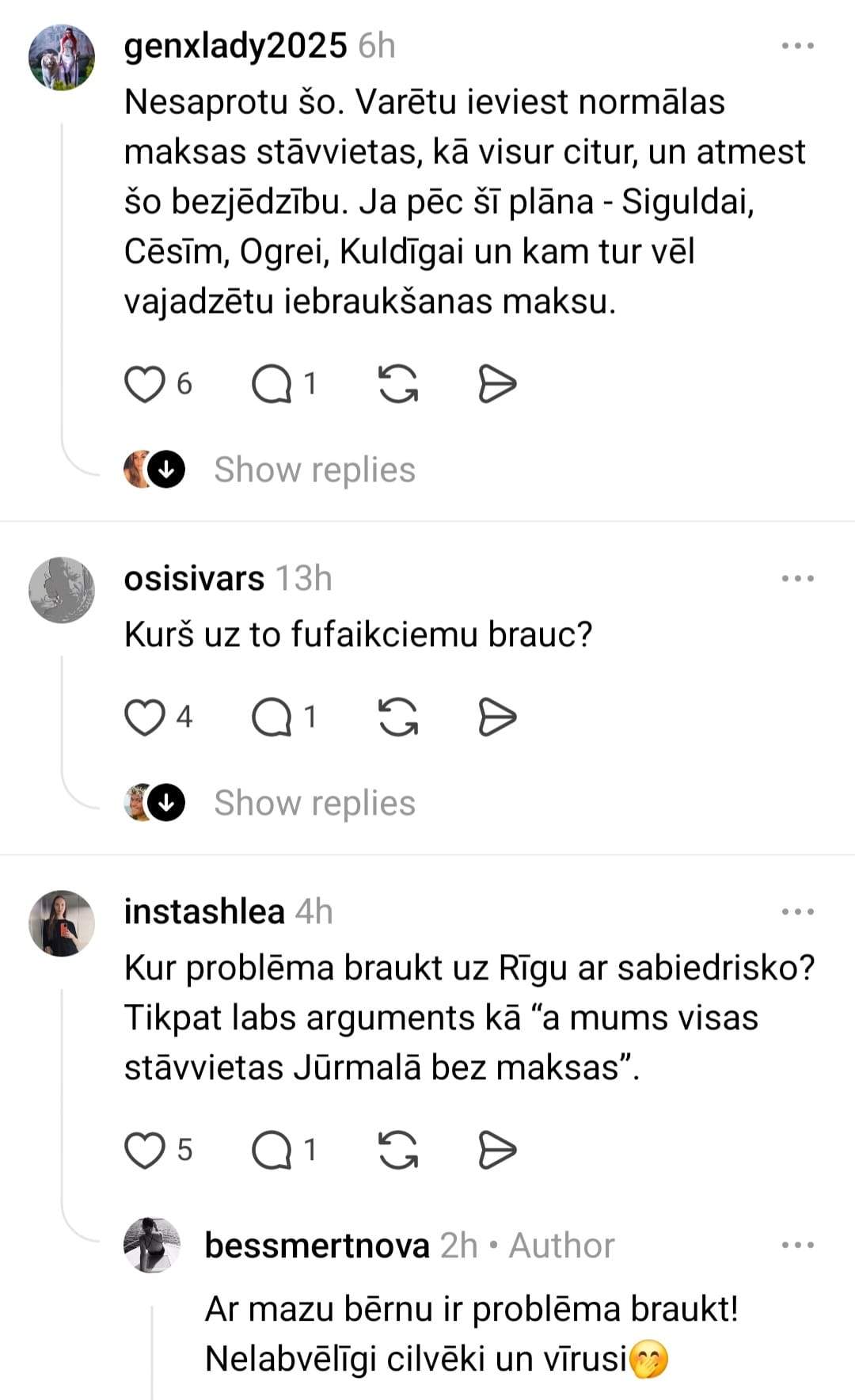The height and width of the screenshot is (1400, 855).
Task: Share genxlady2025's comment with send icon
Action: click(x=497, y=385)
